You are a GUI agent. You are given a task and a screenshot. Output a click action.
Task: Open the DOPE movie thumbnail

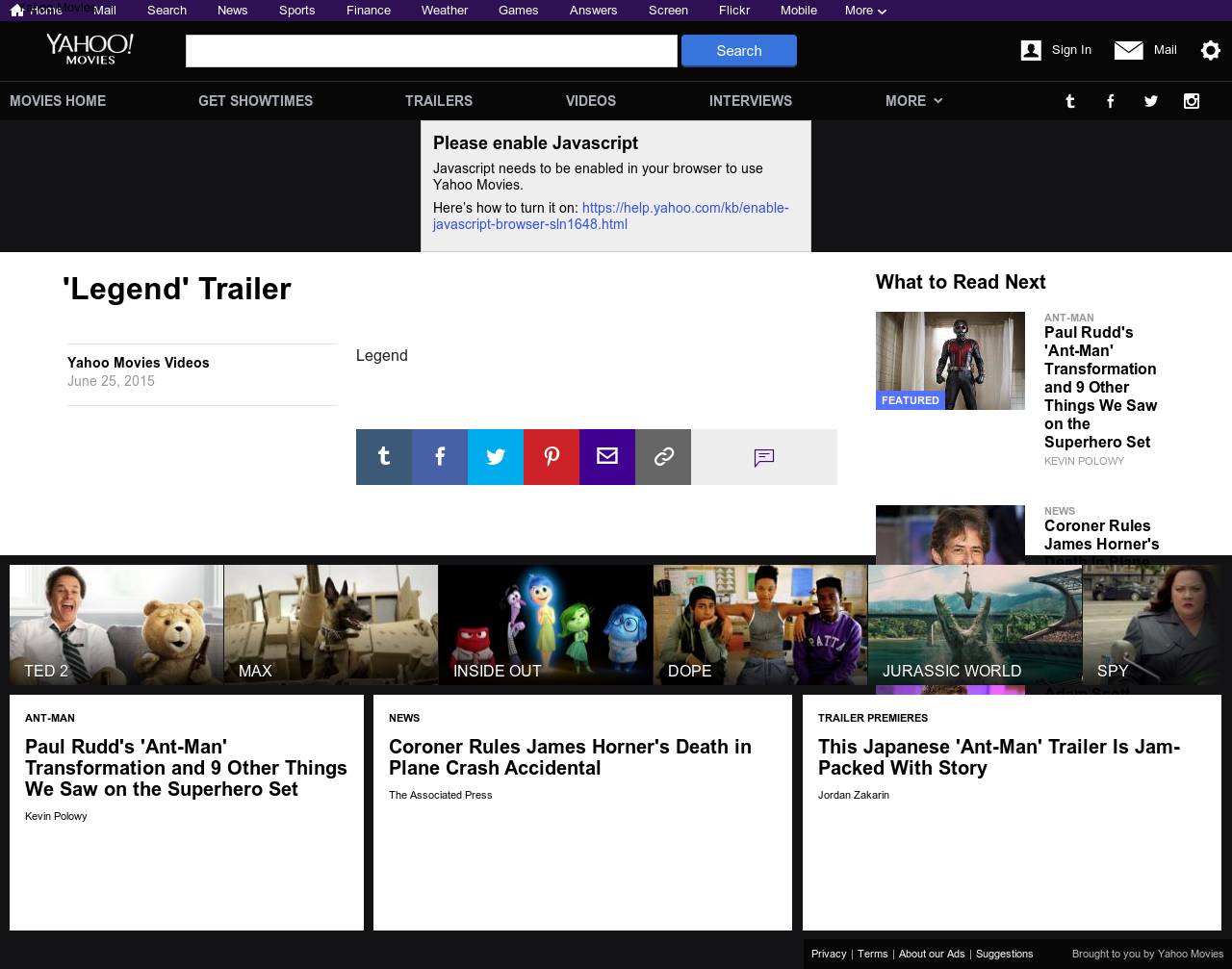click(x=760, y=625)
